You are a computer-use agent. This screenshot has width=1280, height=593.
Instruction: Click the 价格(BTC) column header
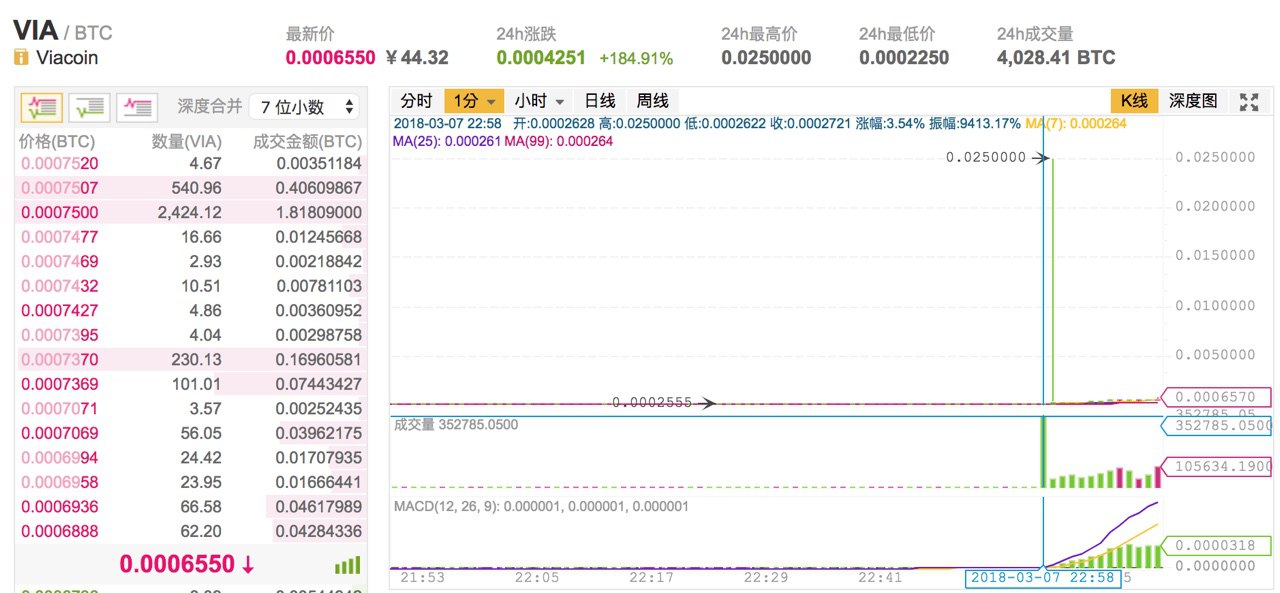[x=57, y=141]
